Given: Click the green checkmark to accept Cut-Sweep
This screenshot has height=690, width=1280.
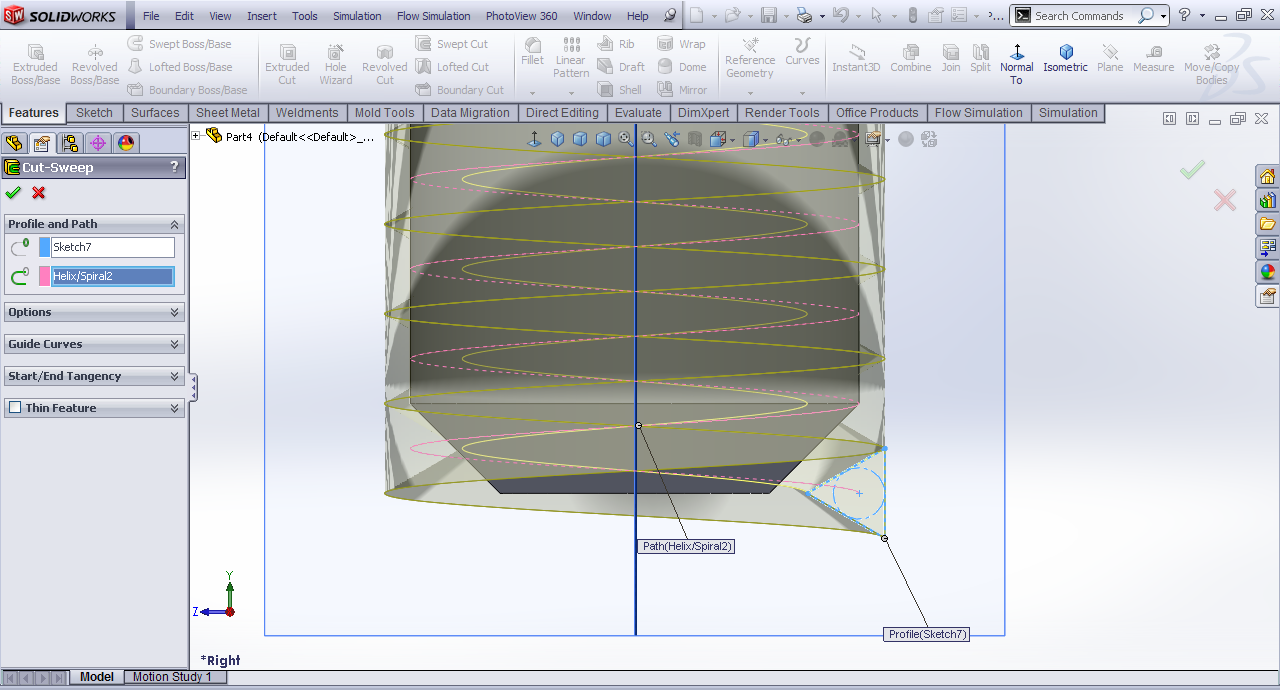Looking at the screenshot, I should [13, 193].
